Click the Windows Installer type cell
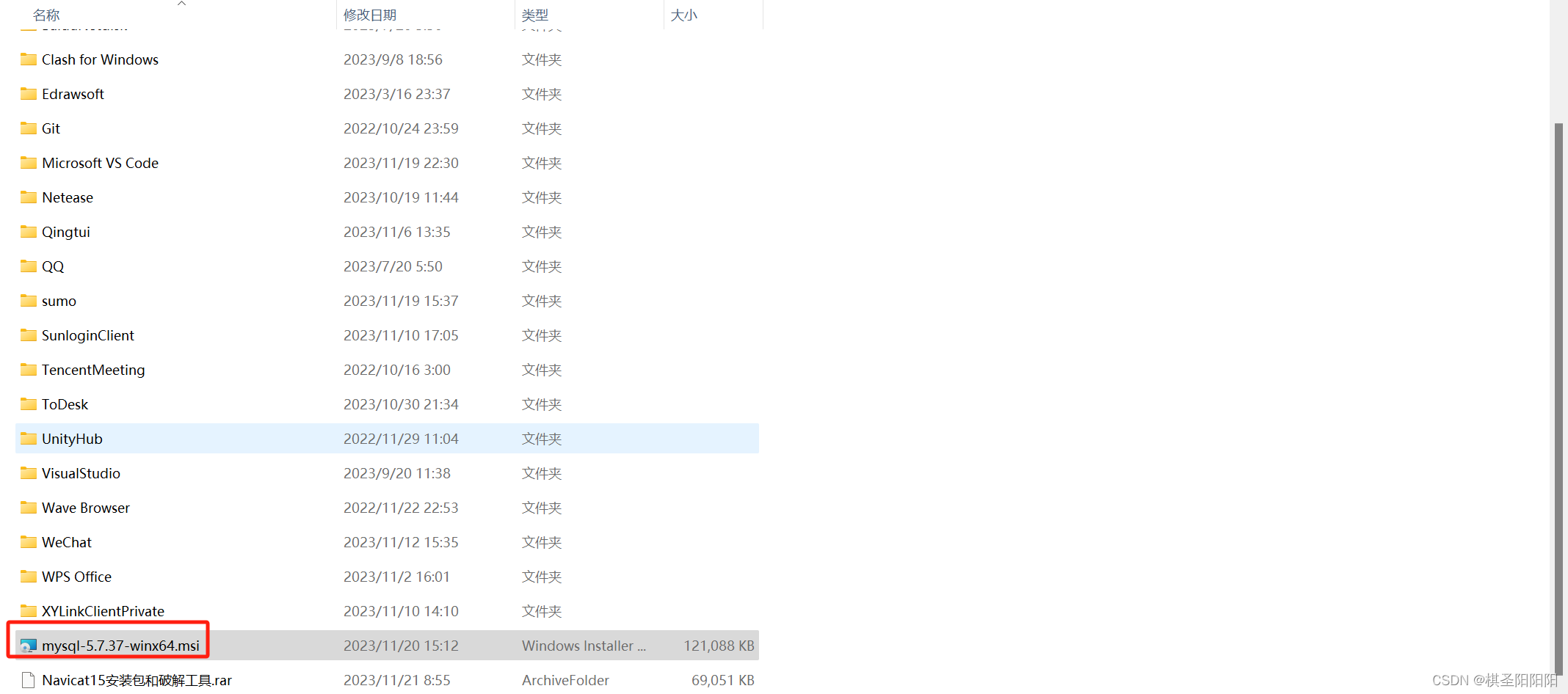Screen dimensions: 1568x694 coord(584,646)
